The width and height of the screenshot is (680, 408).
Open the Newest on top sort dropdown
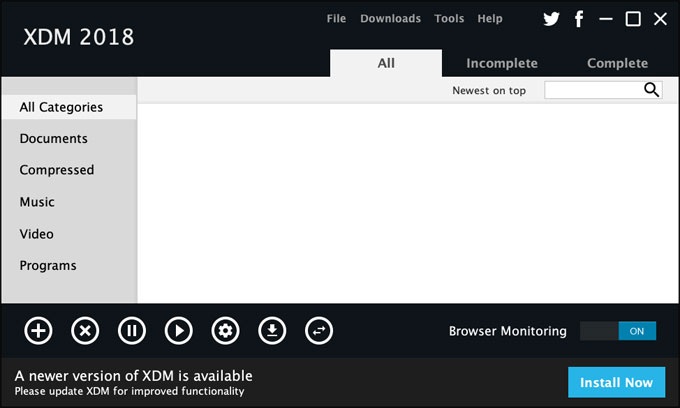(x=489, y=90)
